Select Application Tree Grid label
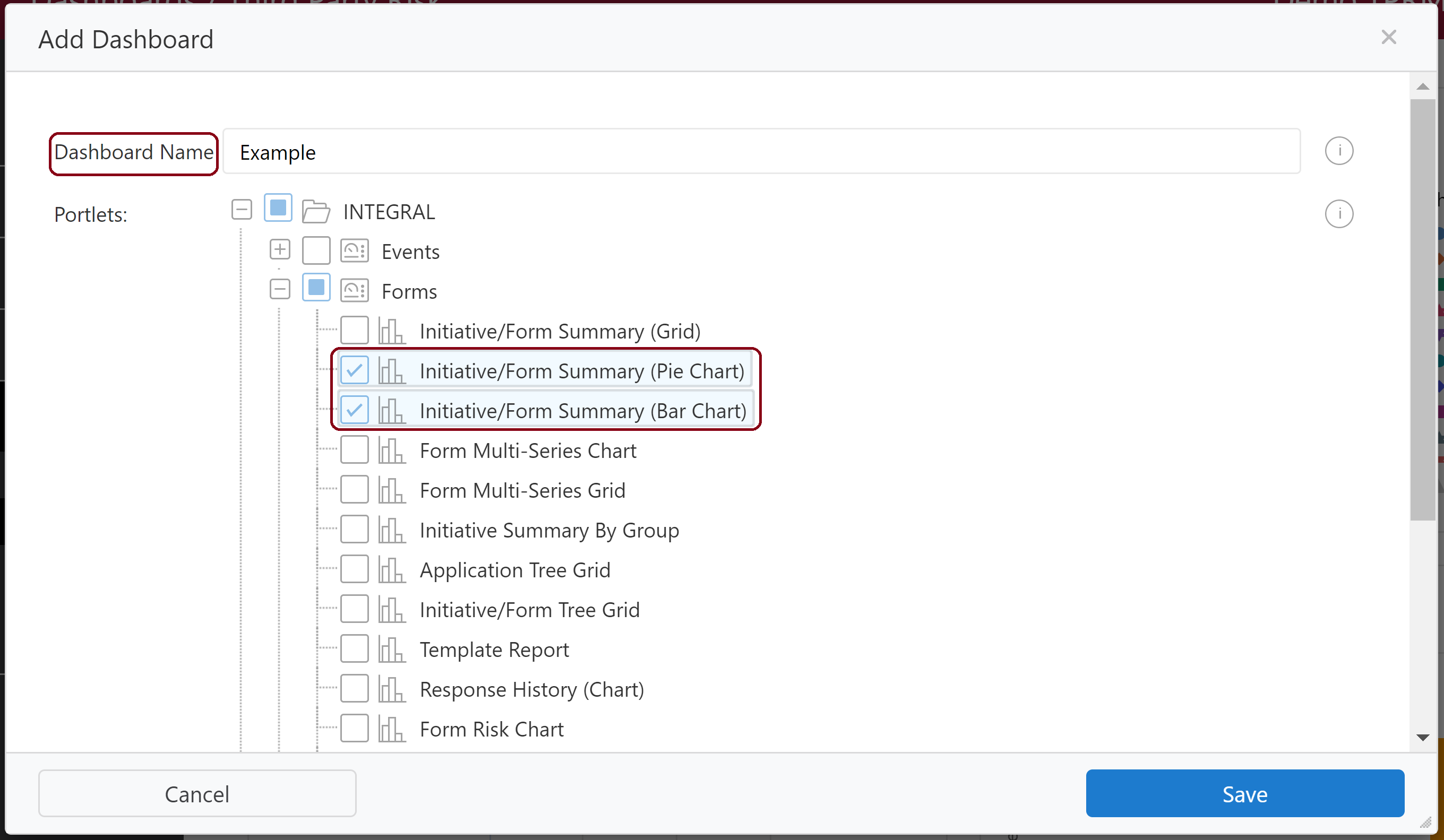 pyautogui.click(x=514, y=570)
